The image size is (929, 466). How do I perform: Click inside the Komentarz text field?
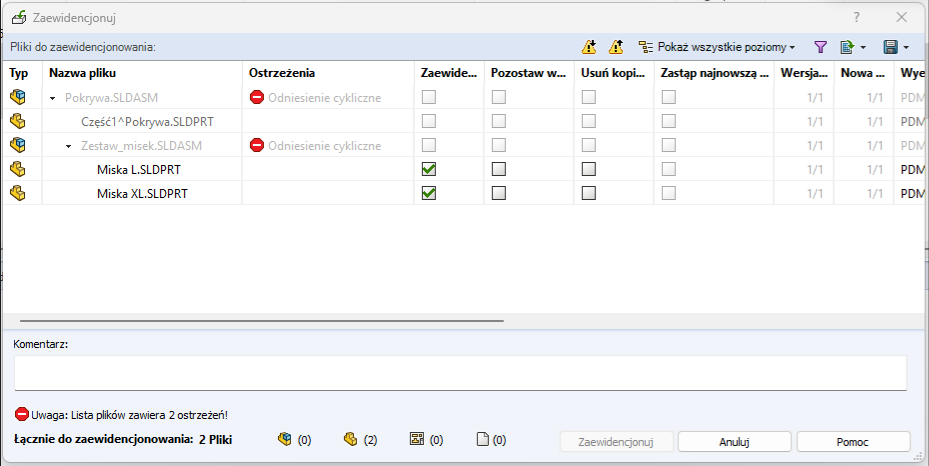[460, 372]
